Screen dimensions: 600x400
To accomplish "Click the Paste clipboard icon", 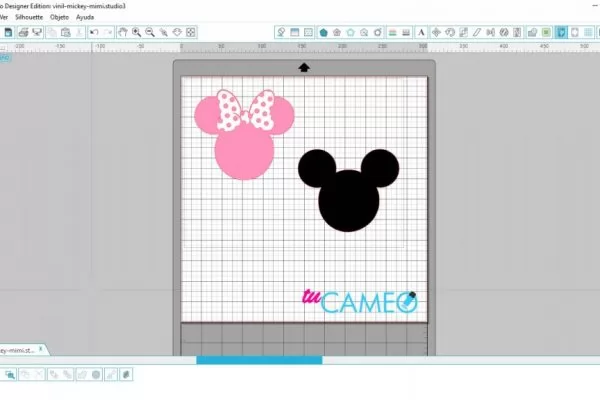I will click(x=65, y=32).
